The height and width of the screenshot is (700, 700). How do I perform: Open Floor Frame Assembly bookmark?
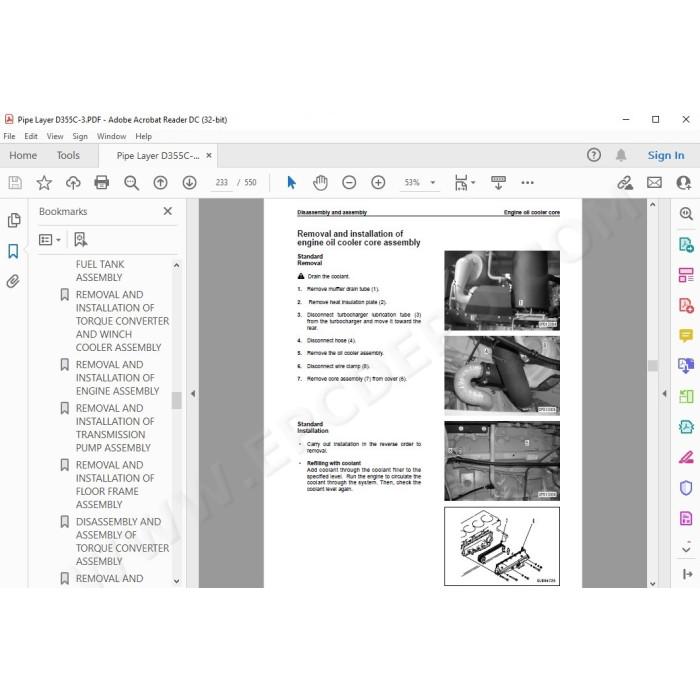pos(115,484)
